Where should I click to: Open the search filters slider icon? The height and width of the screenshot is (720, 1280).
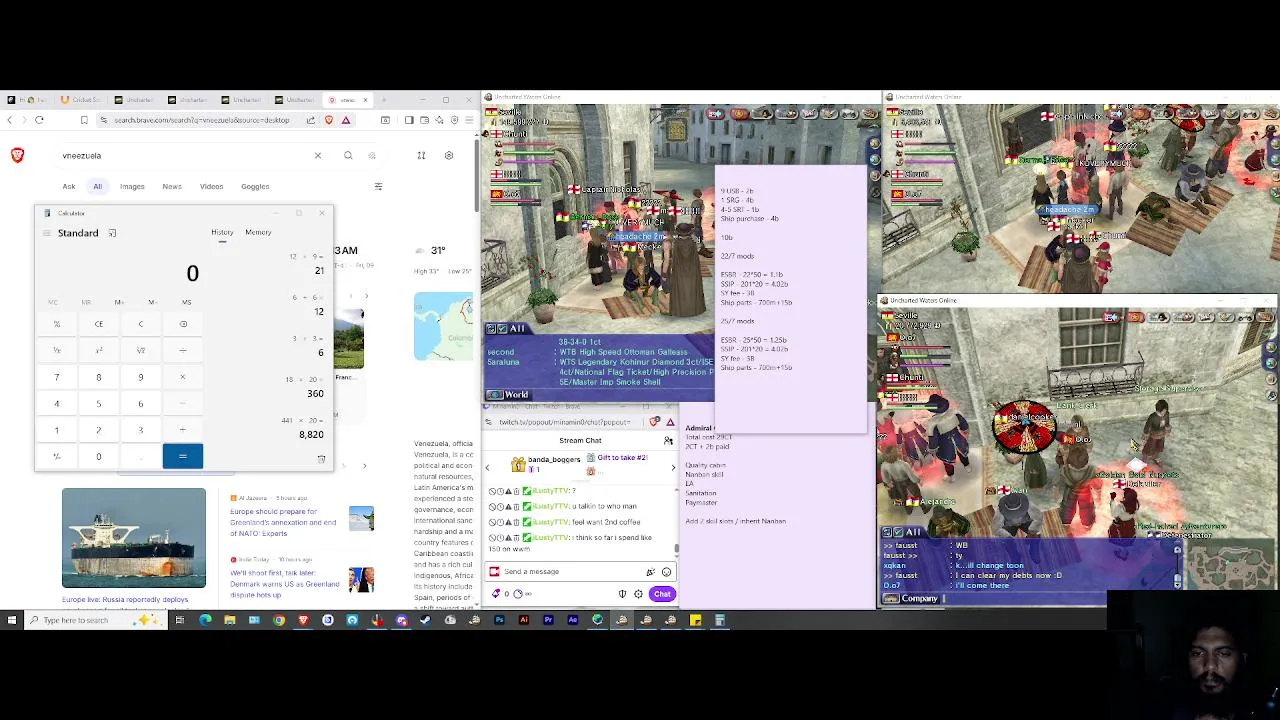[x=378, y=186]
